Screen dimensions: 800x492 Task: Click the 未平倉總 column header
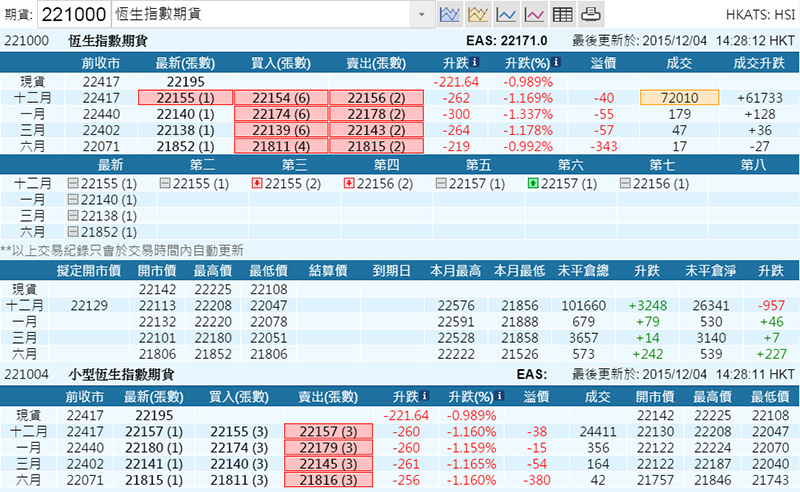(583, 270)
